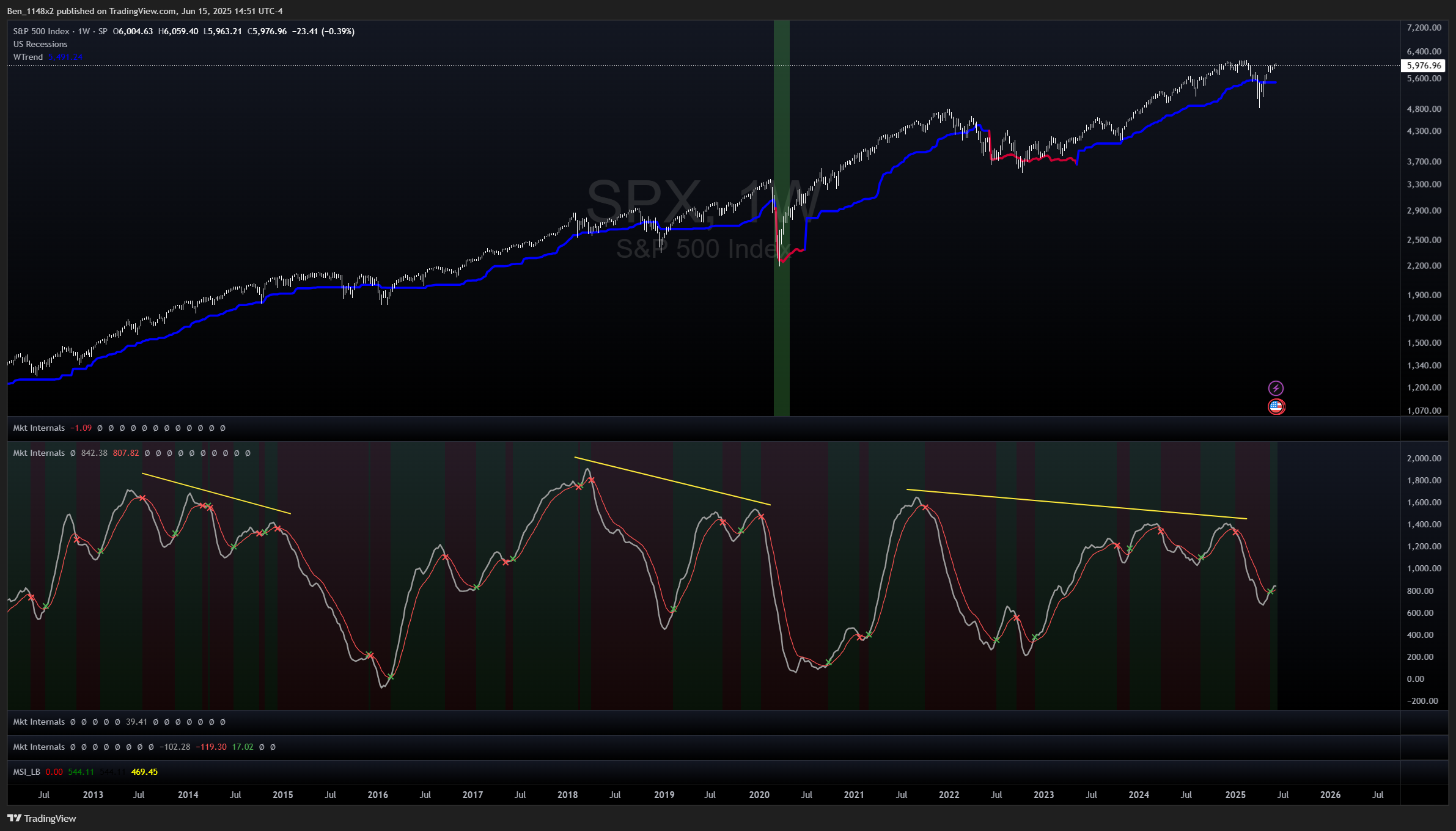The width and height of the screenshot is (1456, 831).
Task: Click the 2,000.00 level on indicator scale
Action: tap(1424, 458)
